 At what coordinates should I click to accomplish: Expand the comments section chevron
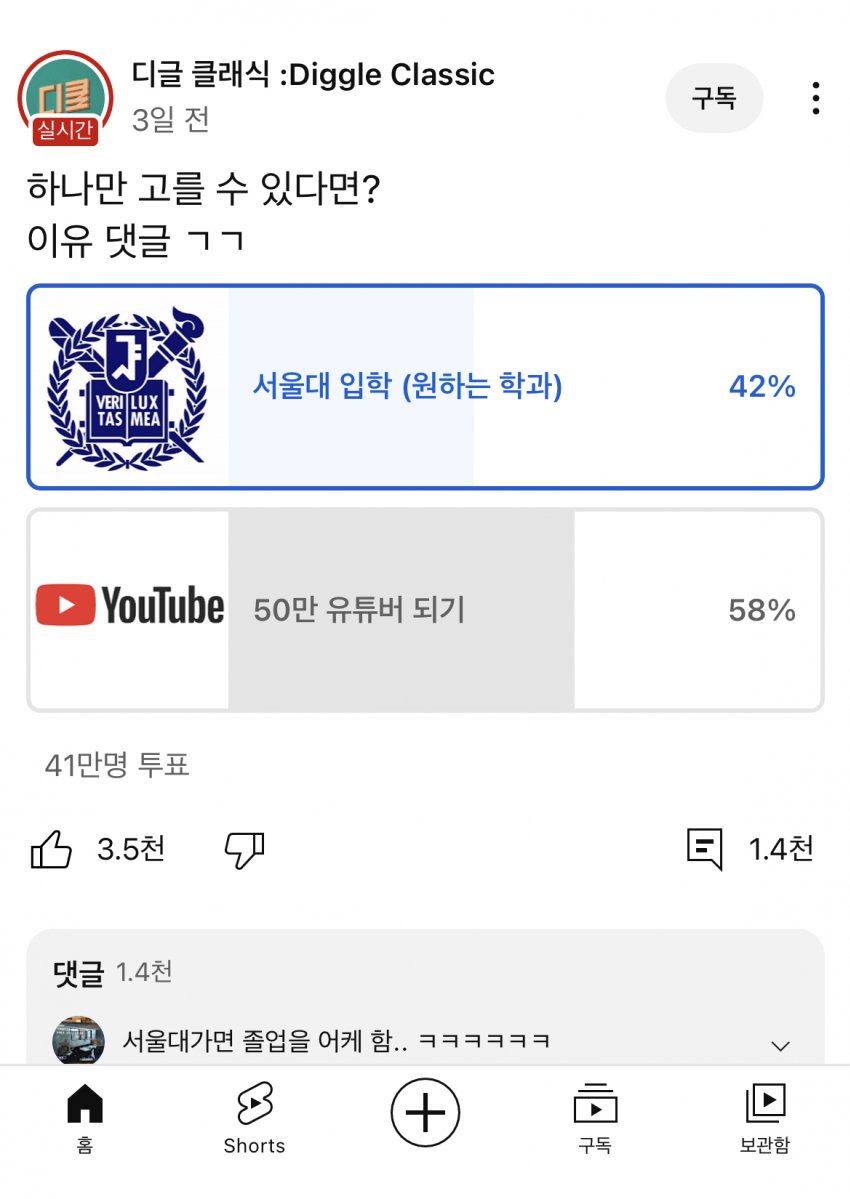click(781, 1046)
